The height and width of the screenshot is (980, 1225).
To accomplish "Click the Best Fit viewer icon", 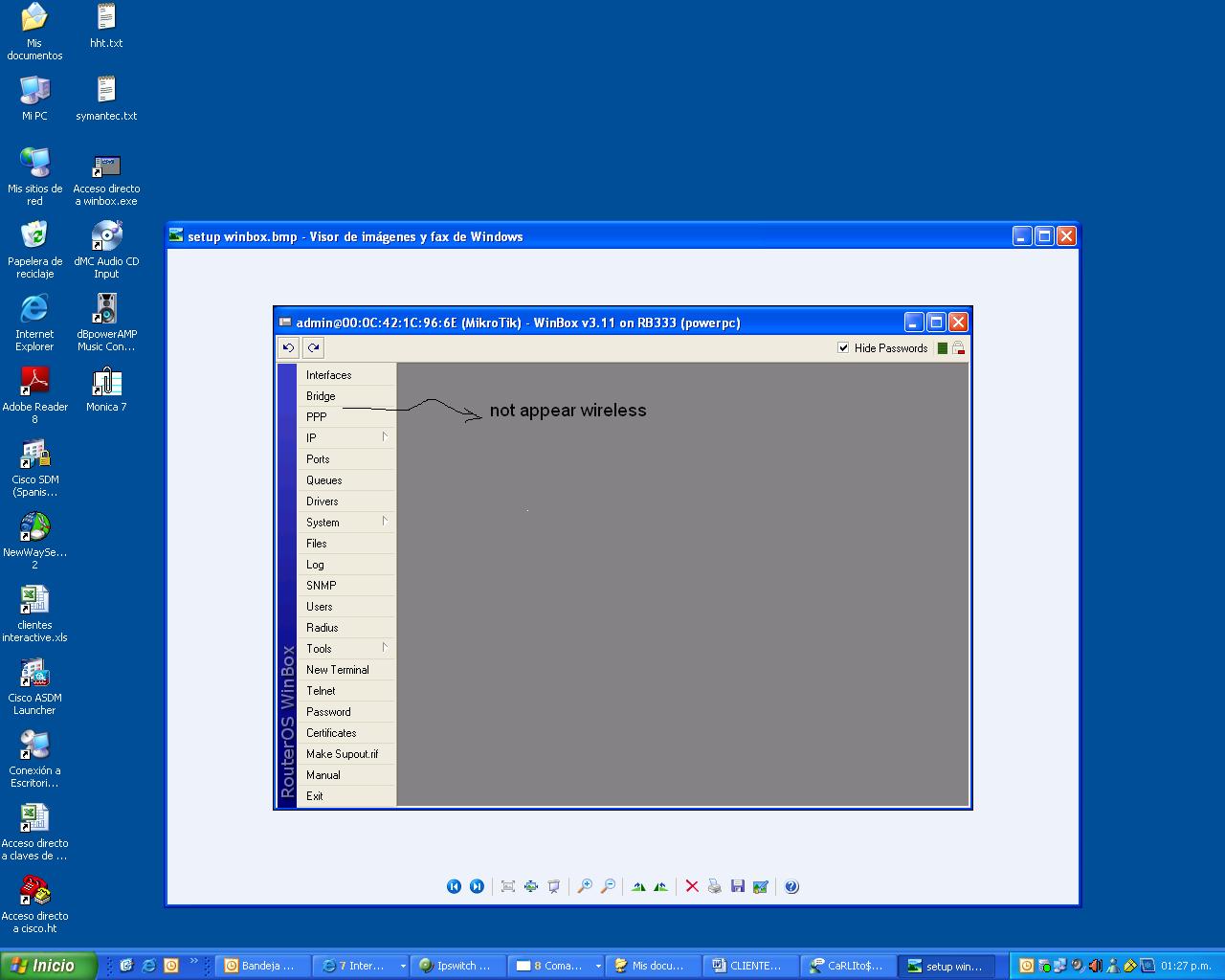I will (508, 886).
